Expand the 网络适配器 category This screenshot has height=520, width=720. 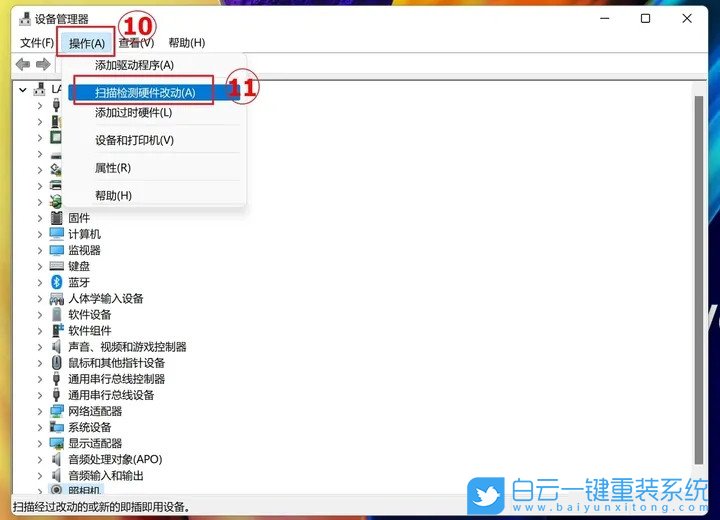point(40,411)
